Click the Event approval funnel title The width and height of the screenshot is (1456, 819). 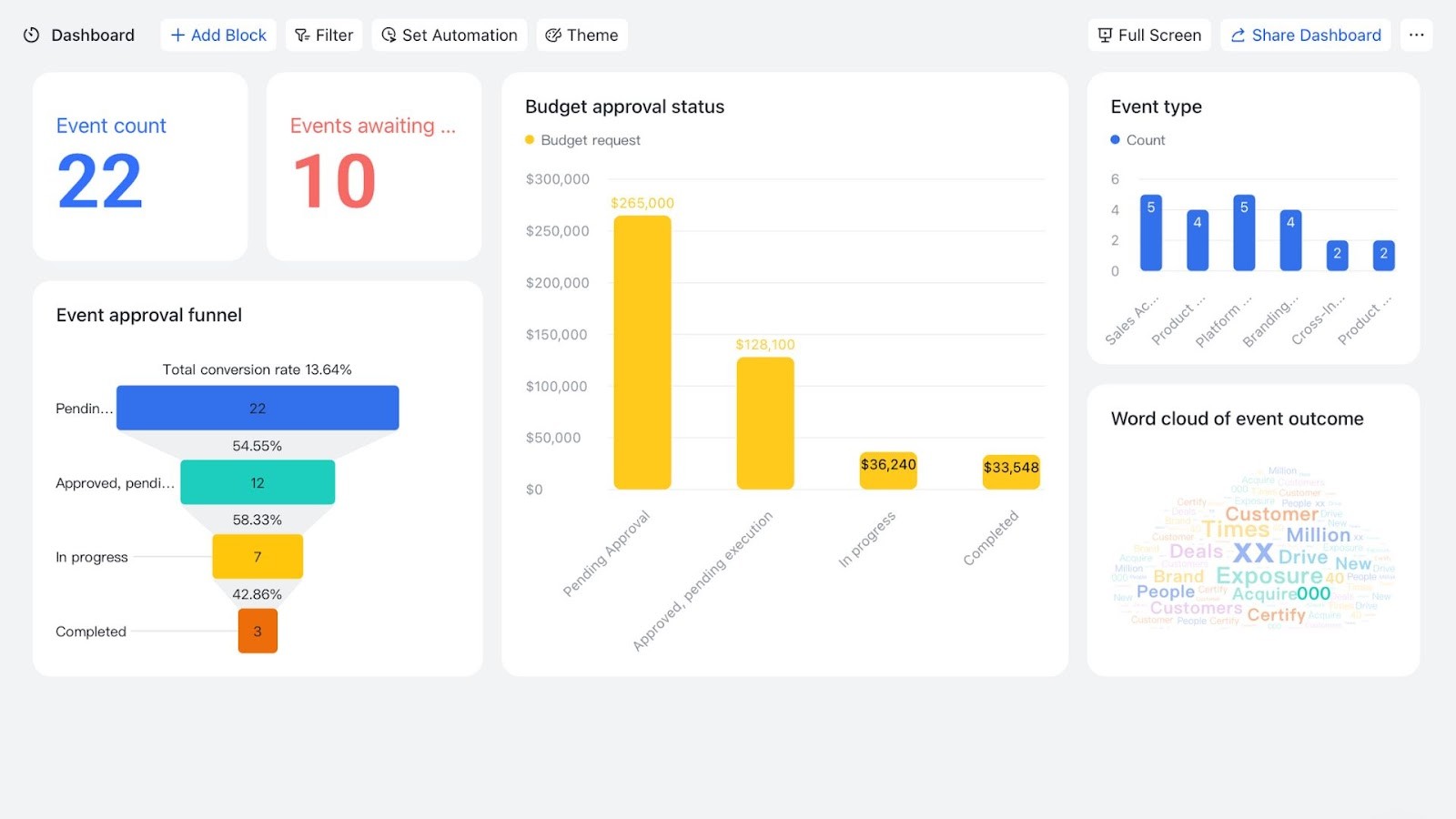tap(149, 315)
